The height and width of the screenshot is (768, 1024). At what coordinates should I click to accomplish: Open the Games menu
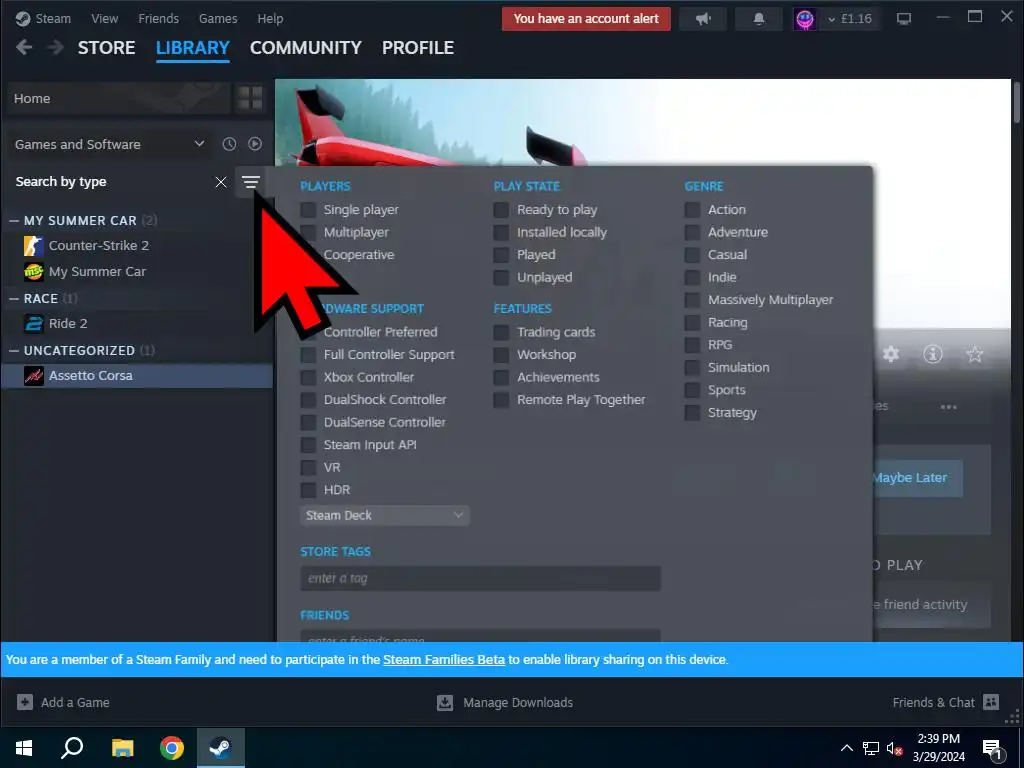(218, 19)
